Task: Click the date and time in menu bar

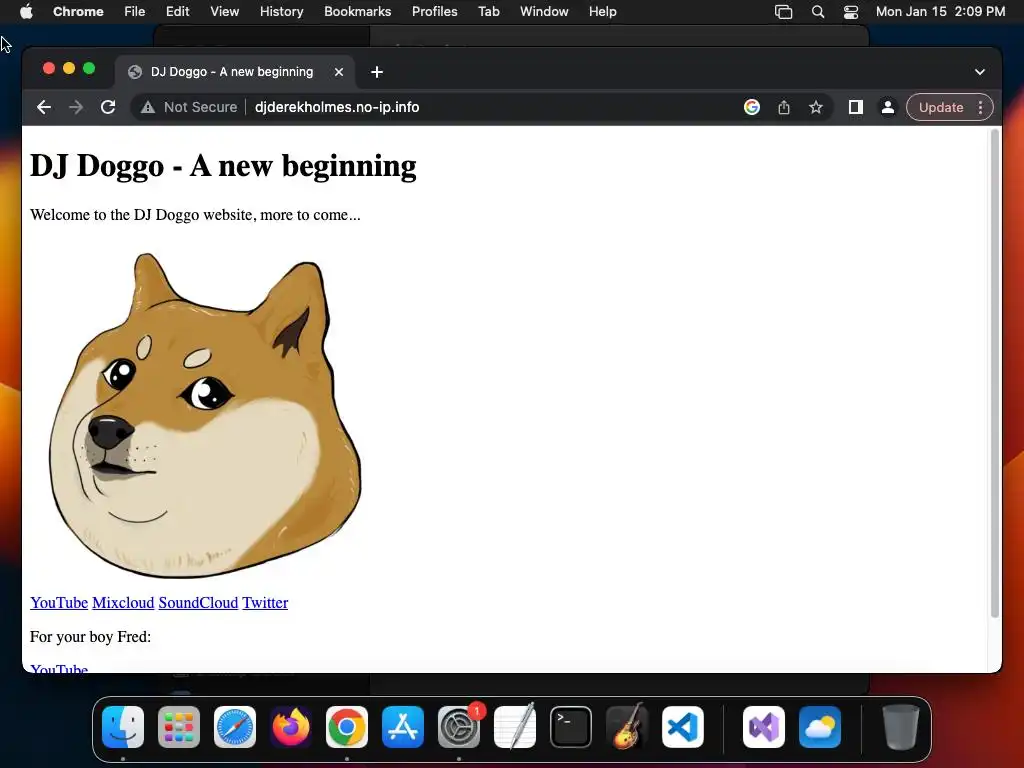Action: coord(940,12)
